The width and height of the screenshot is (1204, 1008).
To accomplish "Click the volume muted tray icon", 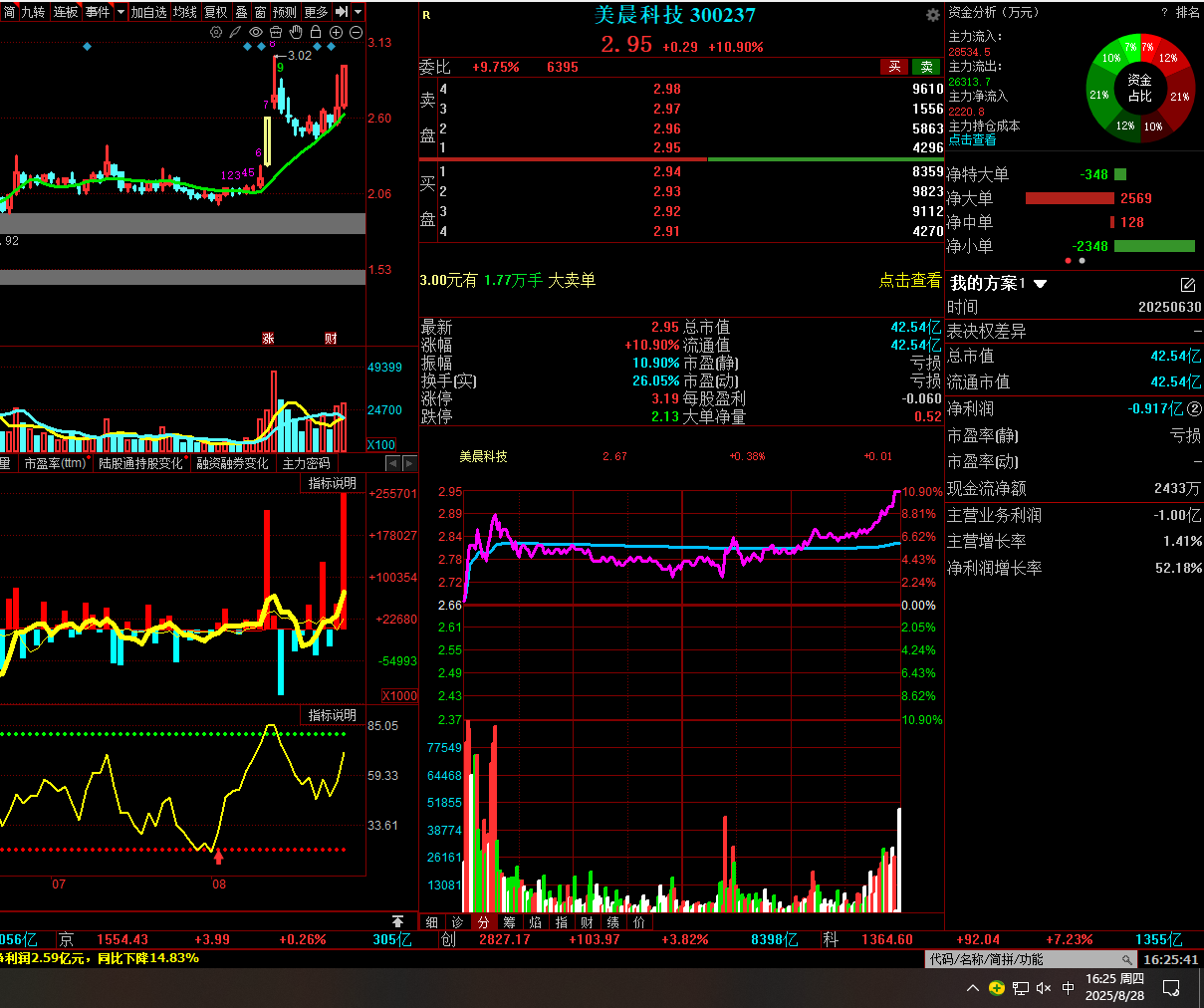I will pos(1044,988).
